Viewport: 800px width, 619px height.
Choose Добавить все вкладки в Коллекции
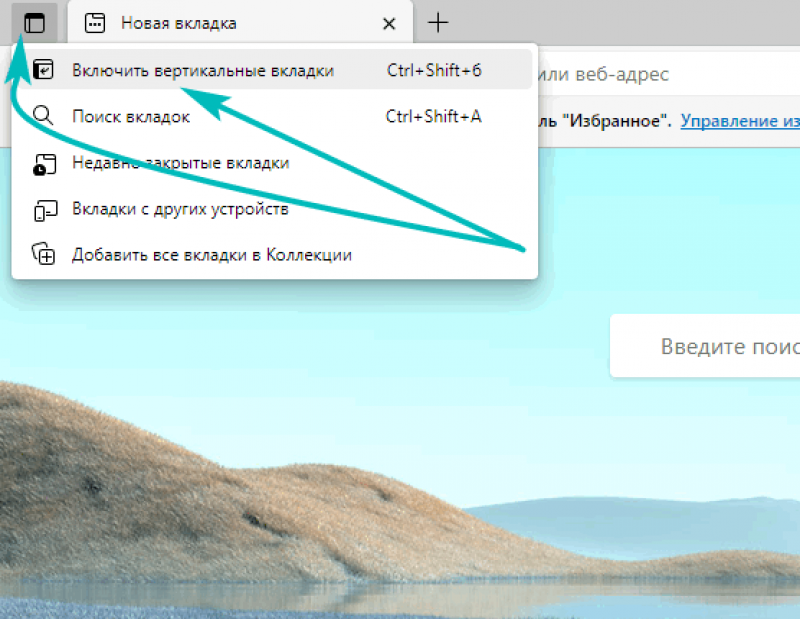212,255
